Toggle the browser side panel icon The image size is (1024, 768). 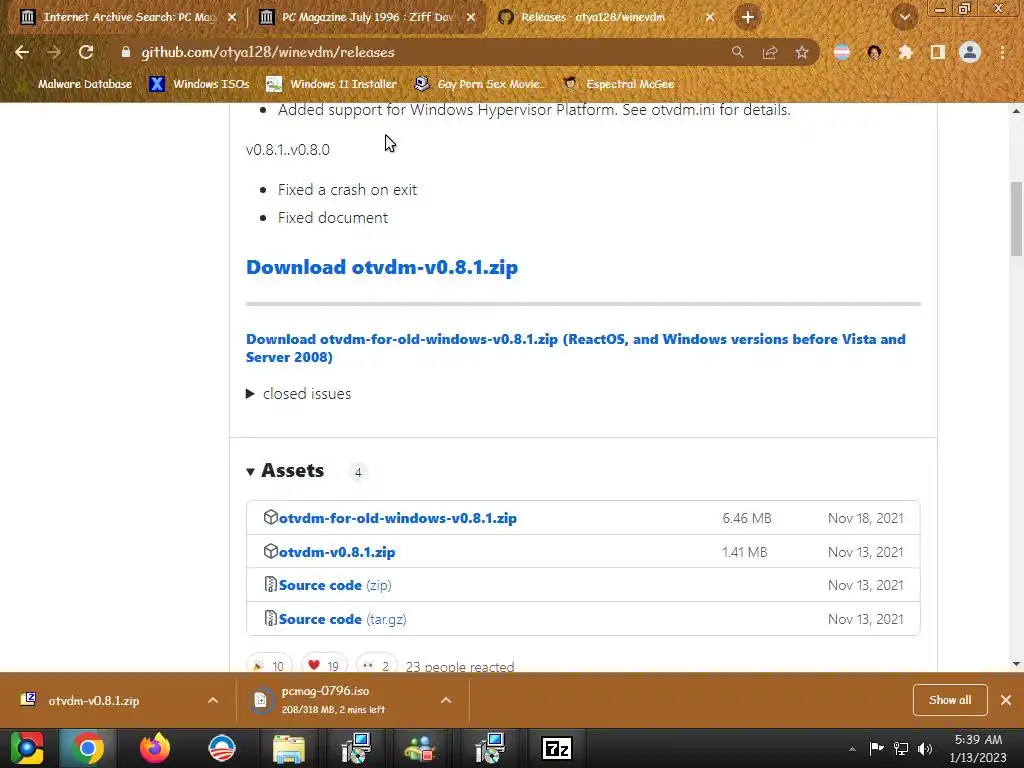(x=938, y=52)
